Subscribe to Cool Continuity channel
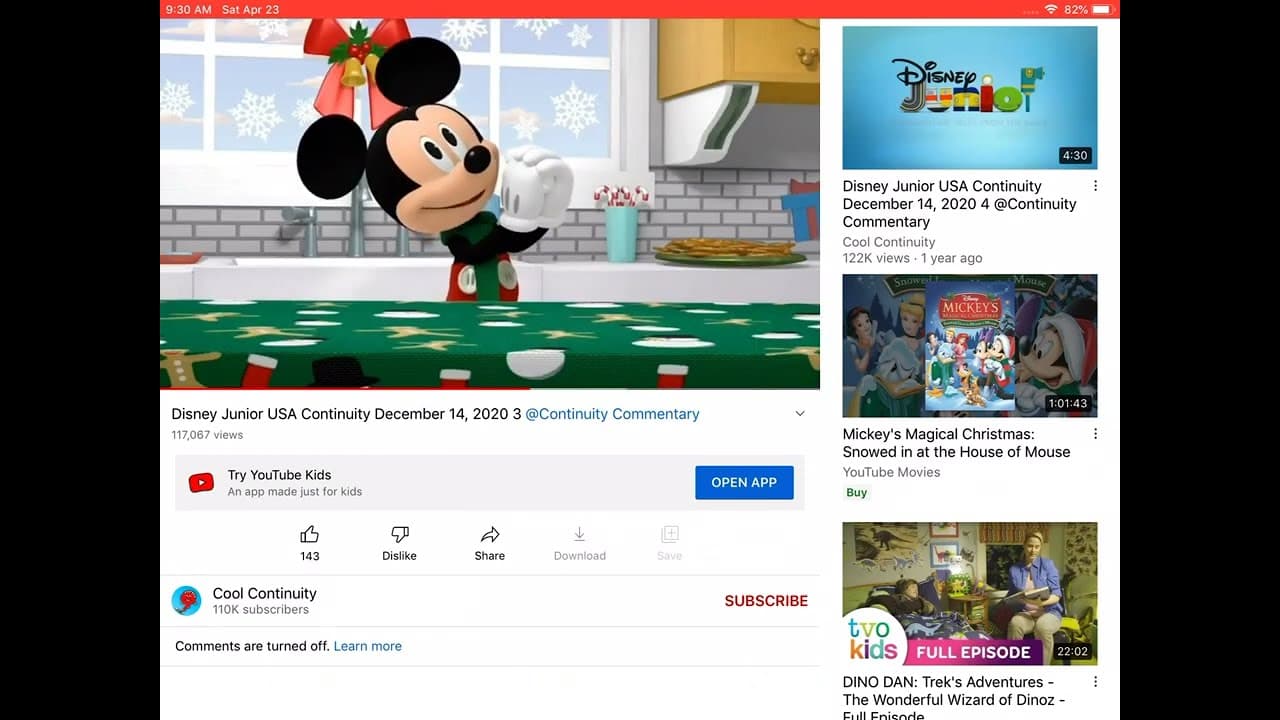The width and height of the screenshot is (1280, 720). (x=766, y=601)
